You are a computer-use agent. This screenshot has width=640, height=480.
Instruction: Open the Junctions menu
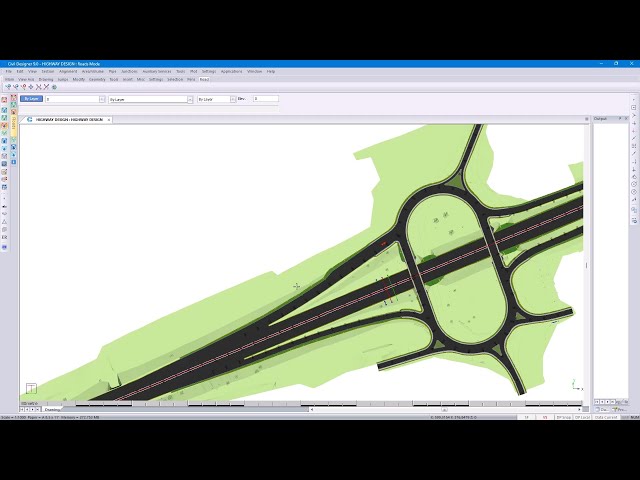coord(129,71)
